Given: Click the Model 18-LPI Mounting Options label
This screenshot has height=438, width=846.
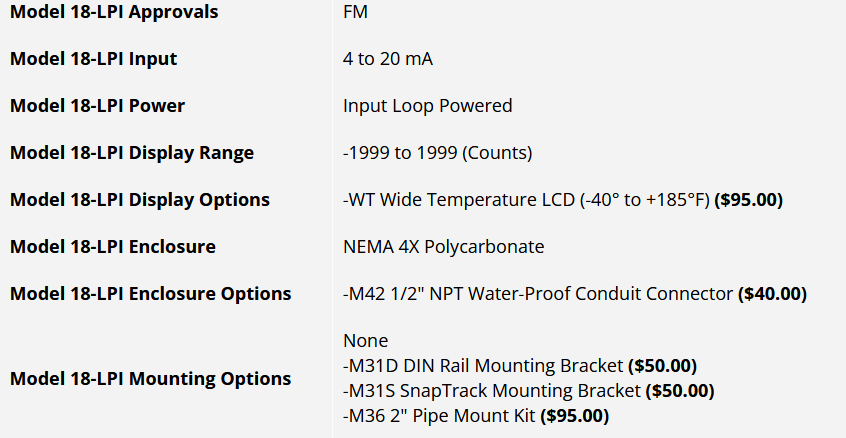Looking at the screenshot, I should click(150, 379).
